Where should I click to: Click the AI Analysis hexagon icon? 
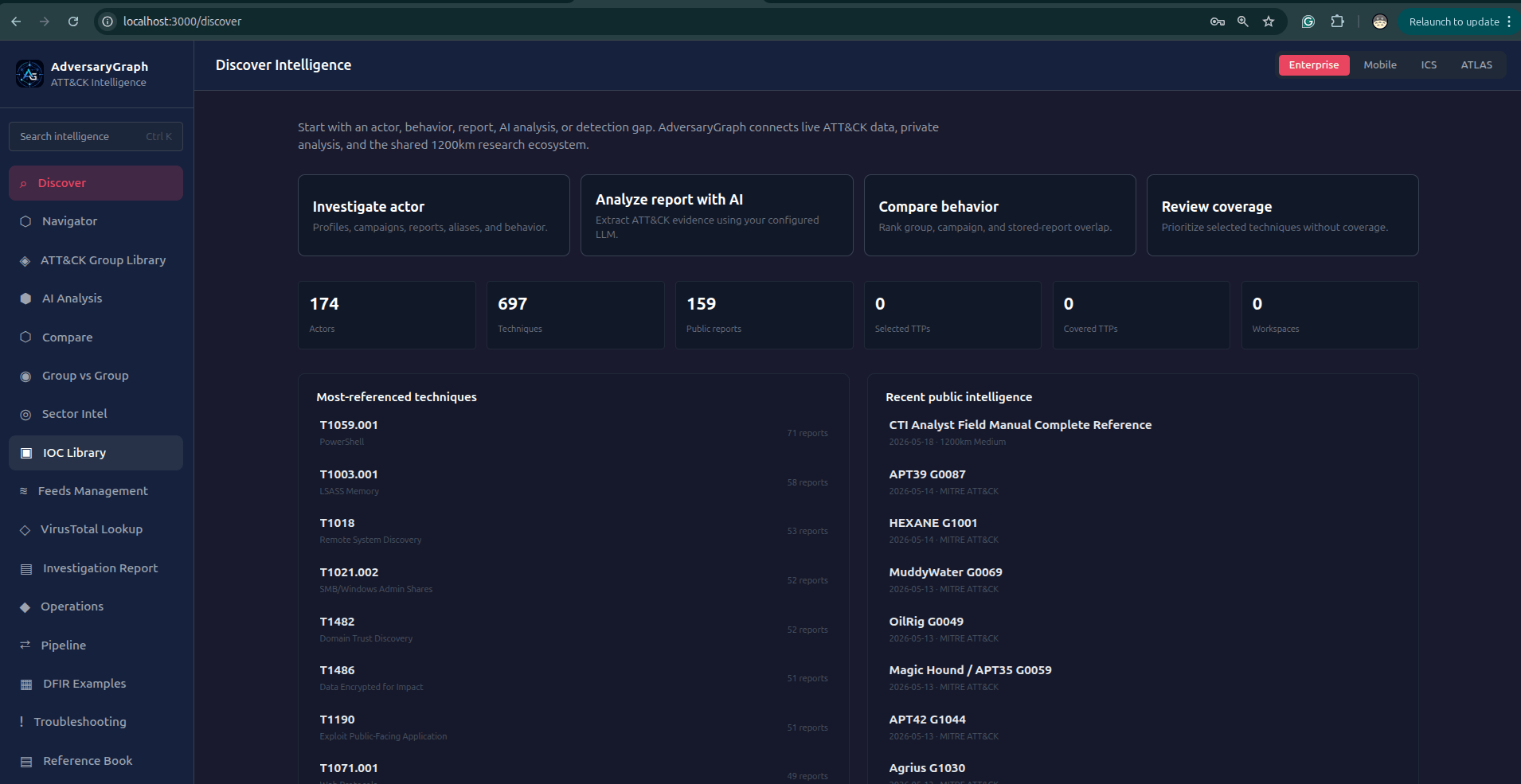pyautogui.click(x=25, y=298)
